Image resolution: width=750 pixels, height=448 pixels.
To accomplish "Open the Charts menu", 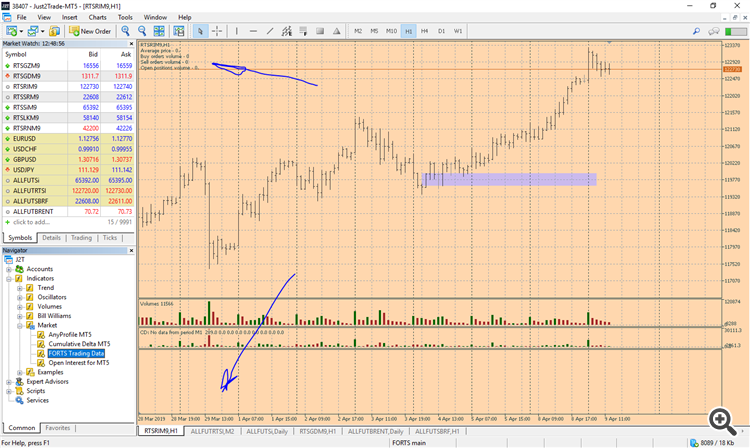I will tap(98, 17).
